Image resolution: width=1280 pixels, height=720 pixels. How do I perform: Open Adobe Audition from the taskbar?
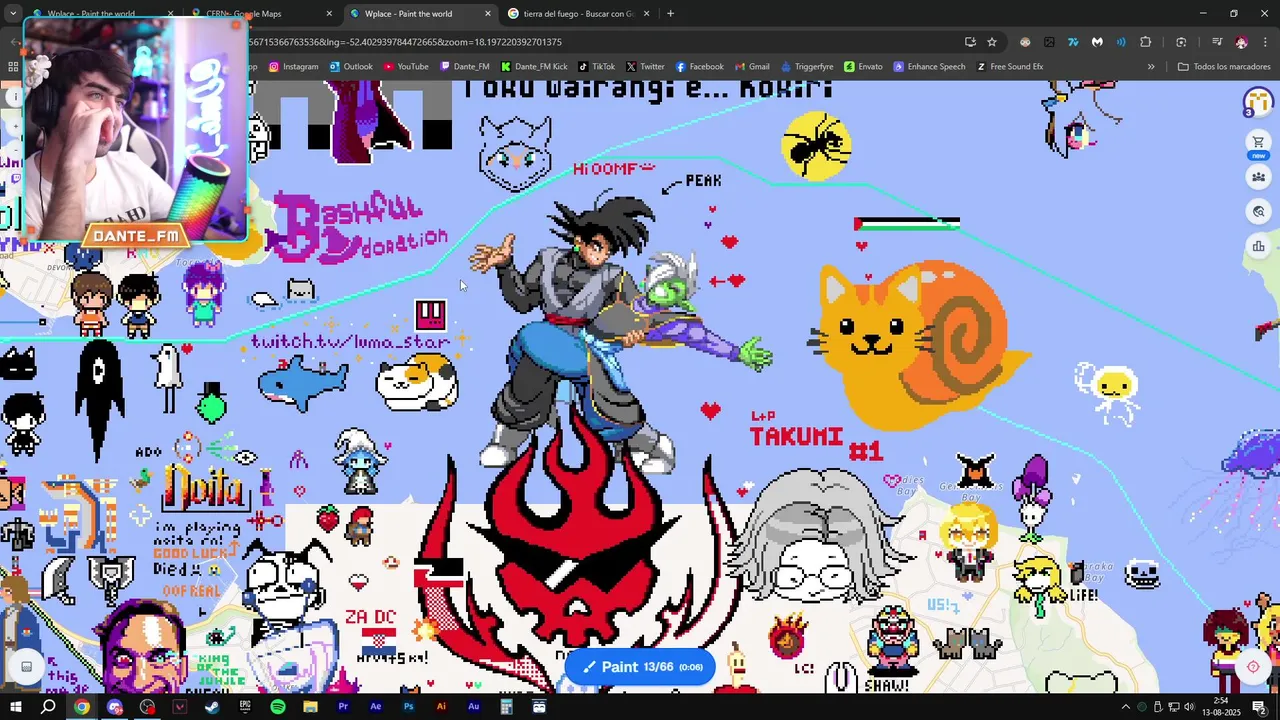pos(474,707)
